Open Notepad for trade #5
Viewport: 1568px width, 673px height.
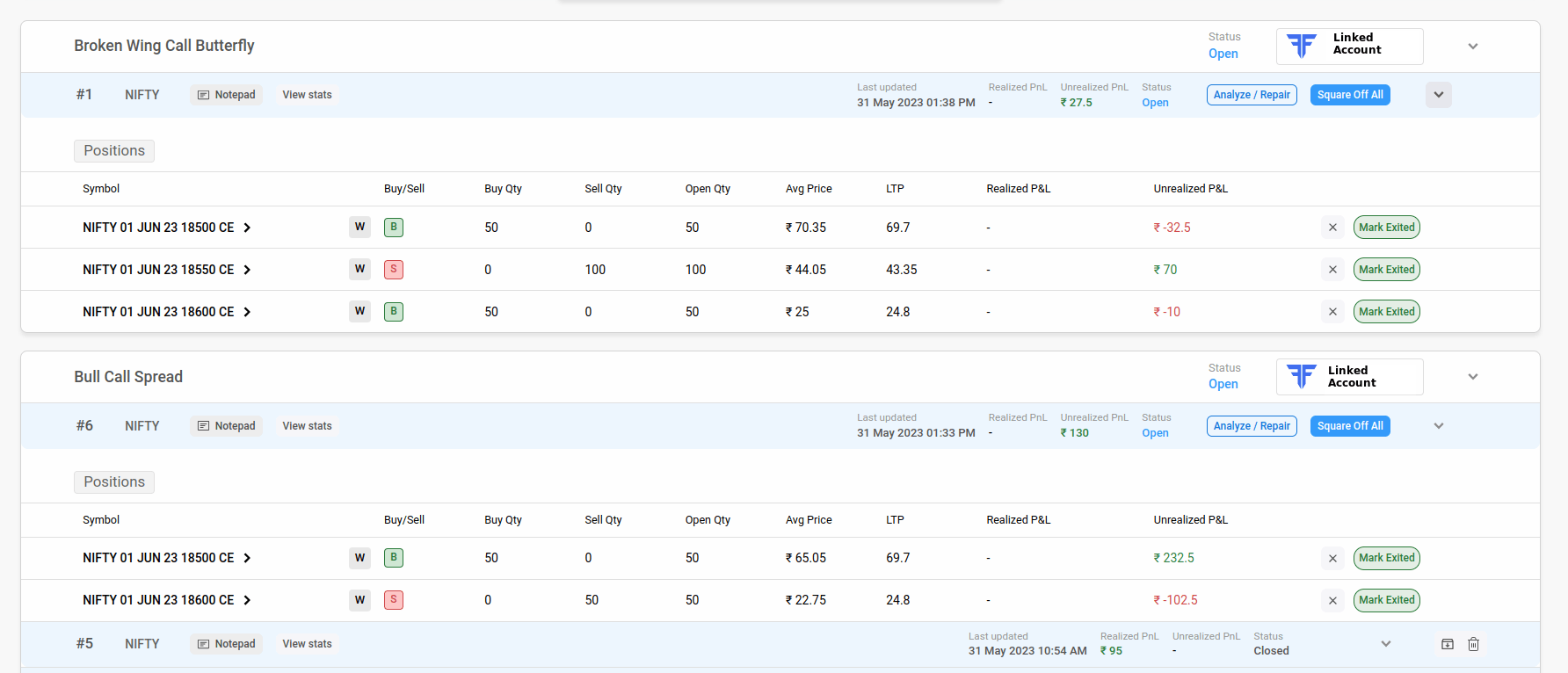tap(227, 644)
